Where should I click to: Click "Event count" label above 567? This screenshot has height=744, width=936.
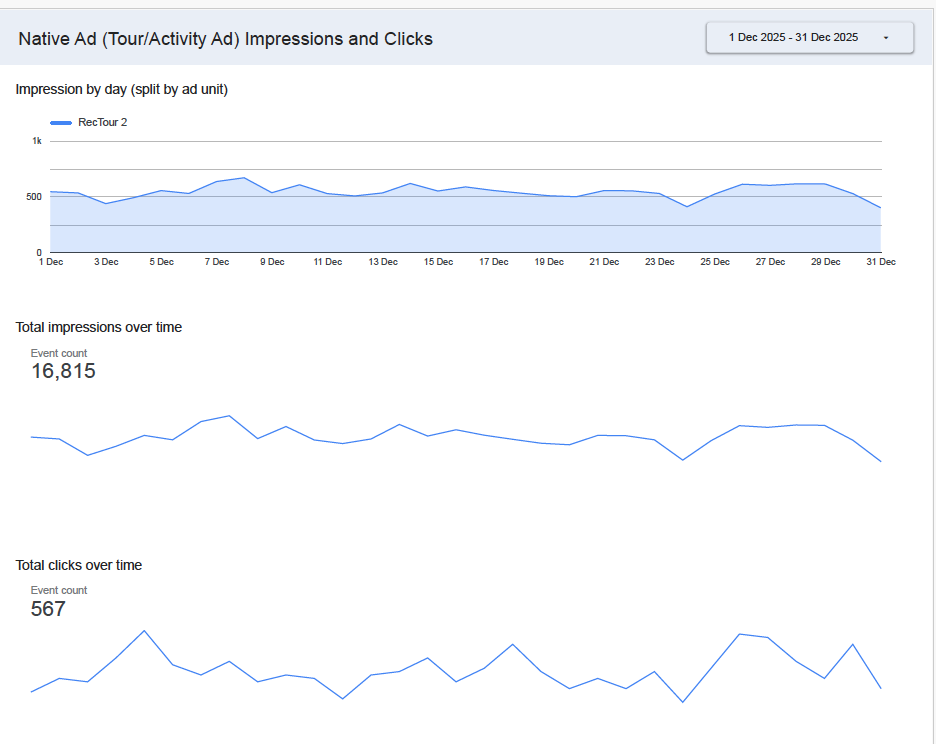click(59, 590)
